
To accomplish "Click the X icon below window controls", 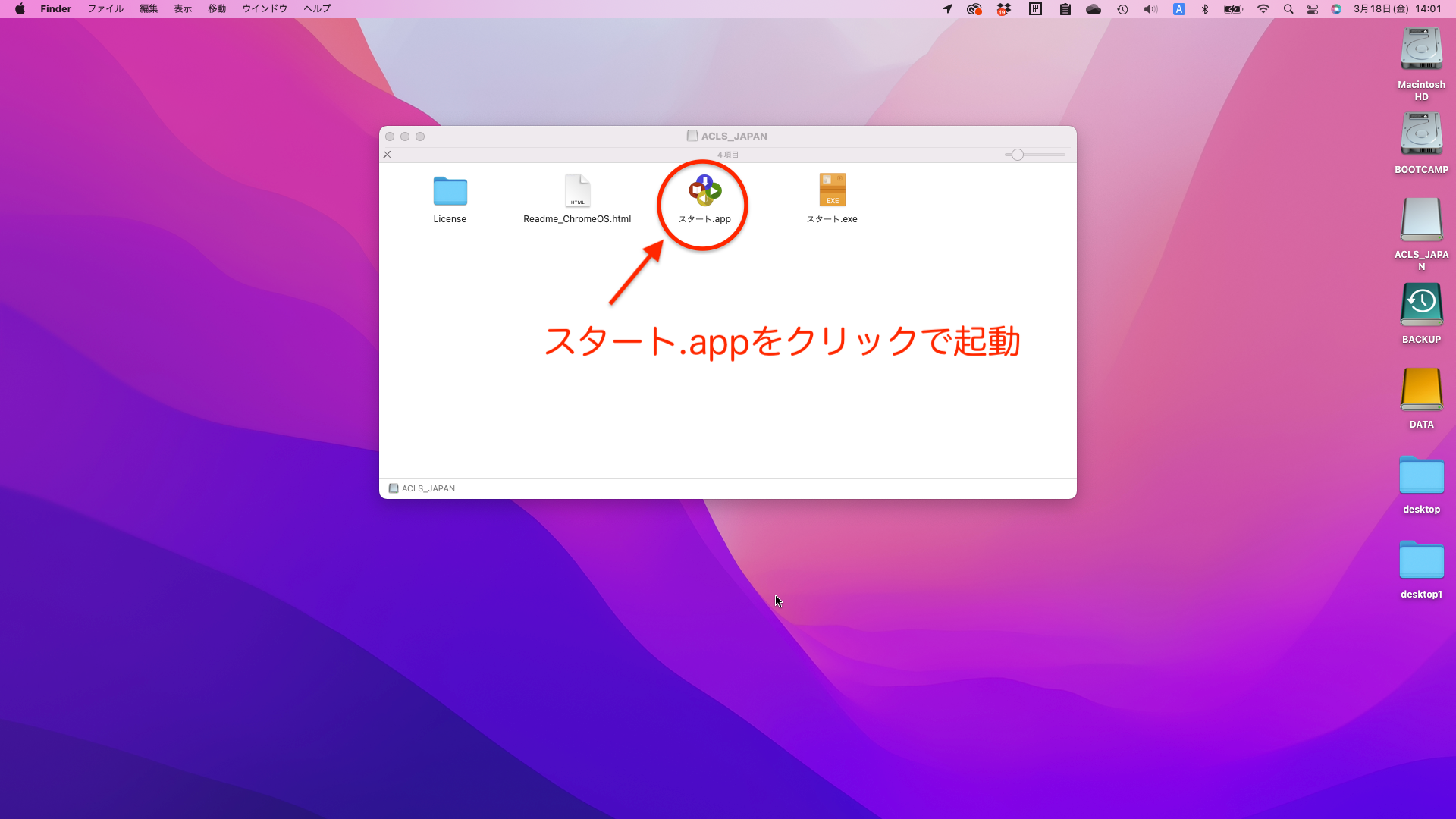I will click(387, 155).
